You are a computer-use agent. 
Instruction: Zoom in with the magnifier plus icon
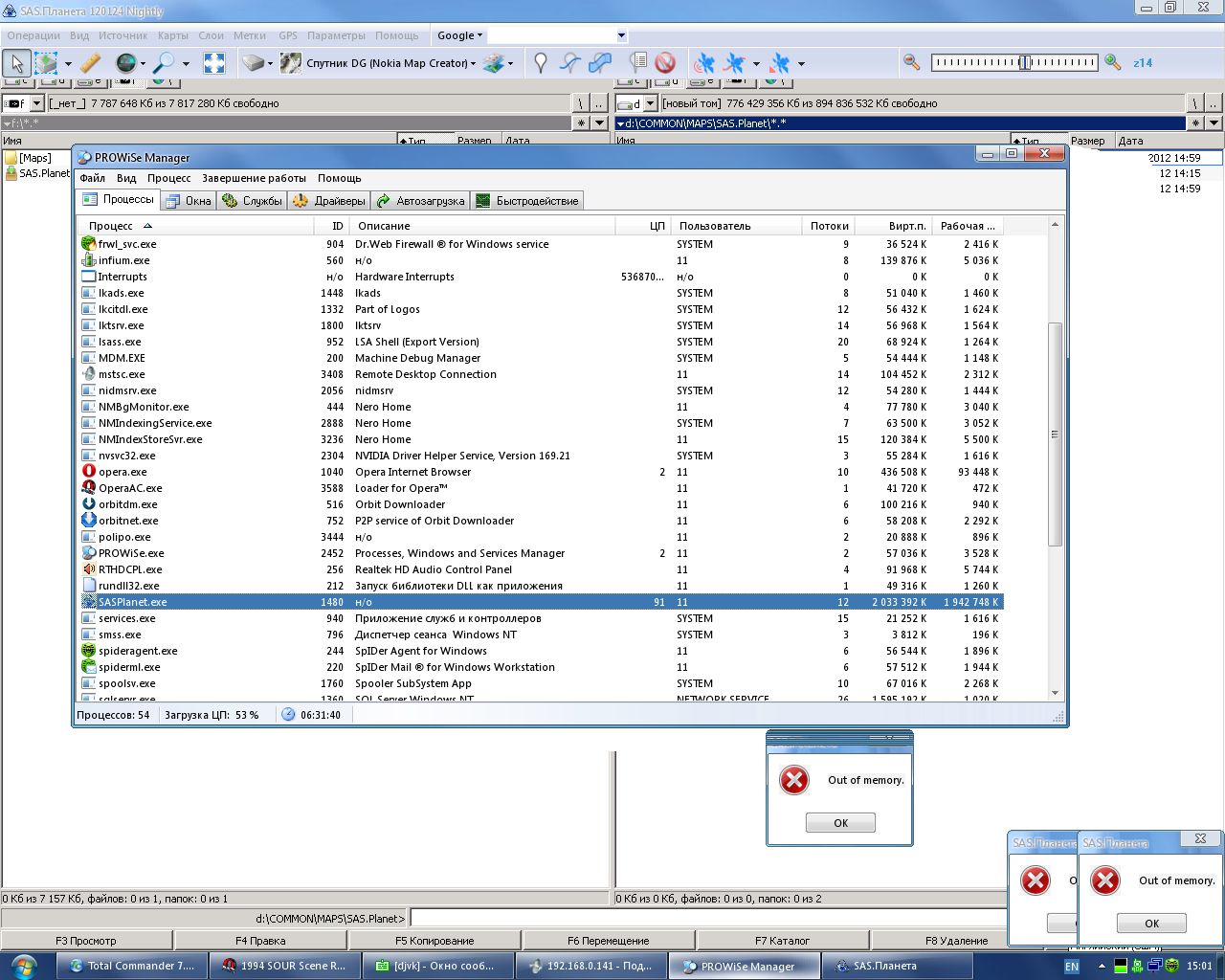click(x=1112, y=62)
